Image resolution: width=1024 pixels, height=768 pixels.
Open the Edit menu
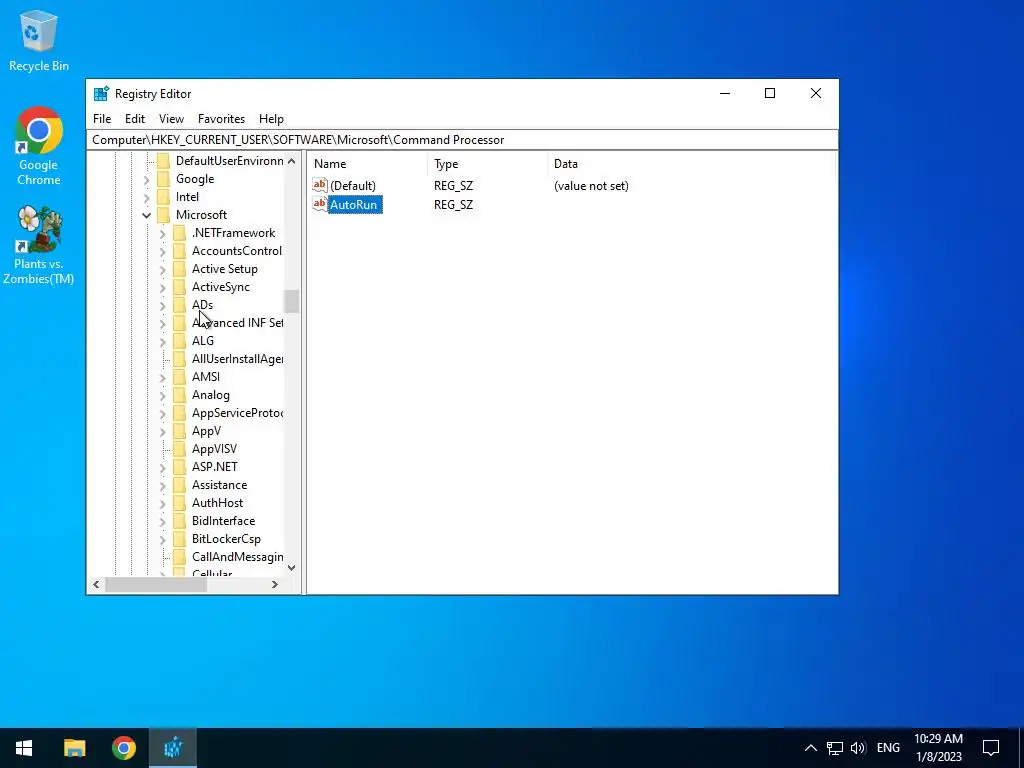click(135, 119)
